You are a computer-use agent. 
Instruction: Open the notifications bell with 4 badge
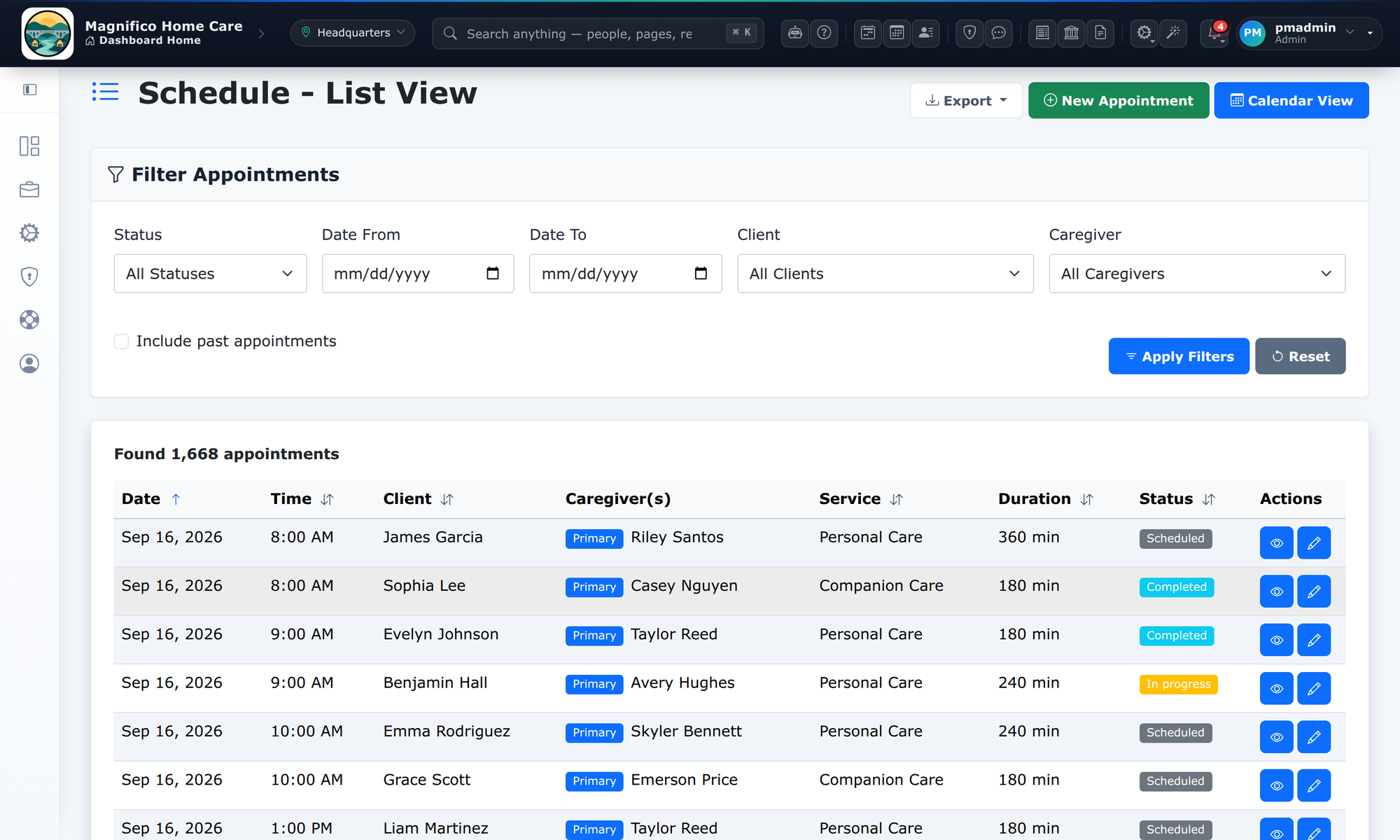tap(1216, 33)
